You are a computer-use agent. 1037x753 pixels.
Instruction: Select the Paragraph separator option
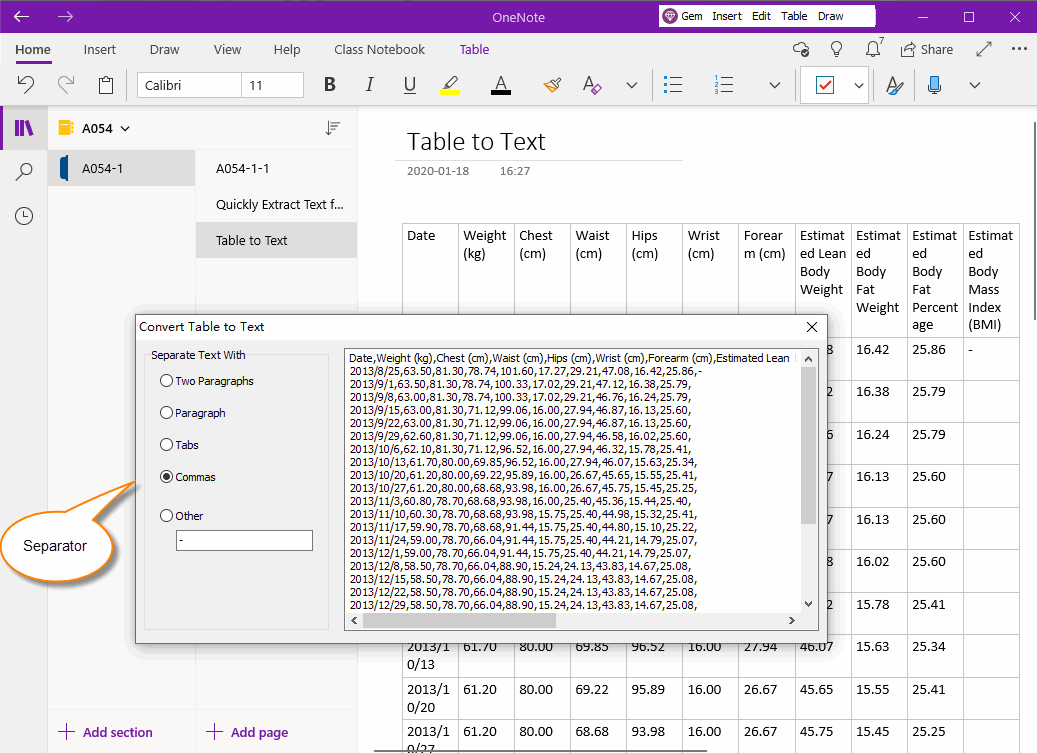click(x=192, y=413)
